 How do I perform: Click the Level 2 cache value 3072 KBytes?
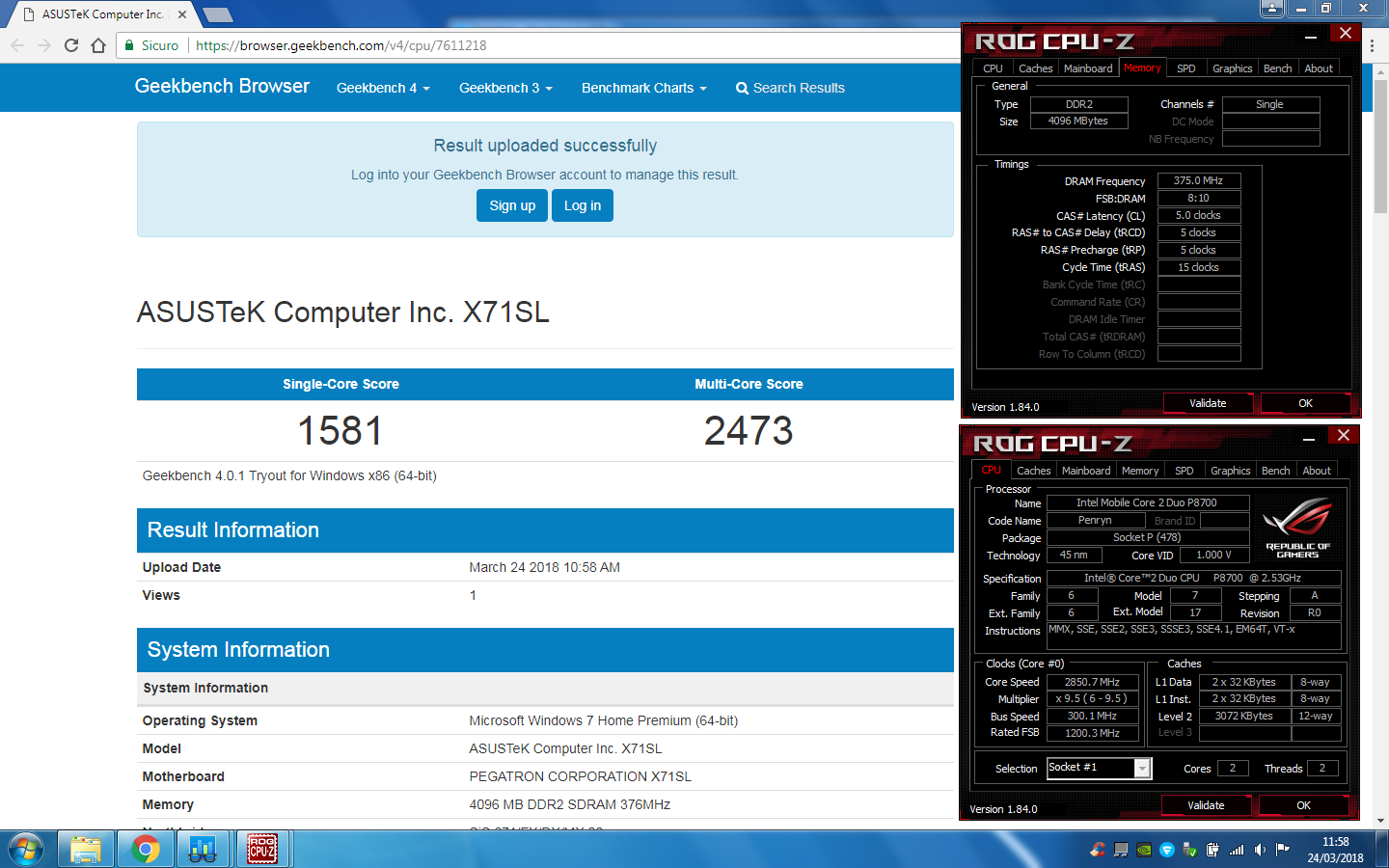[1244, 716]
